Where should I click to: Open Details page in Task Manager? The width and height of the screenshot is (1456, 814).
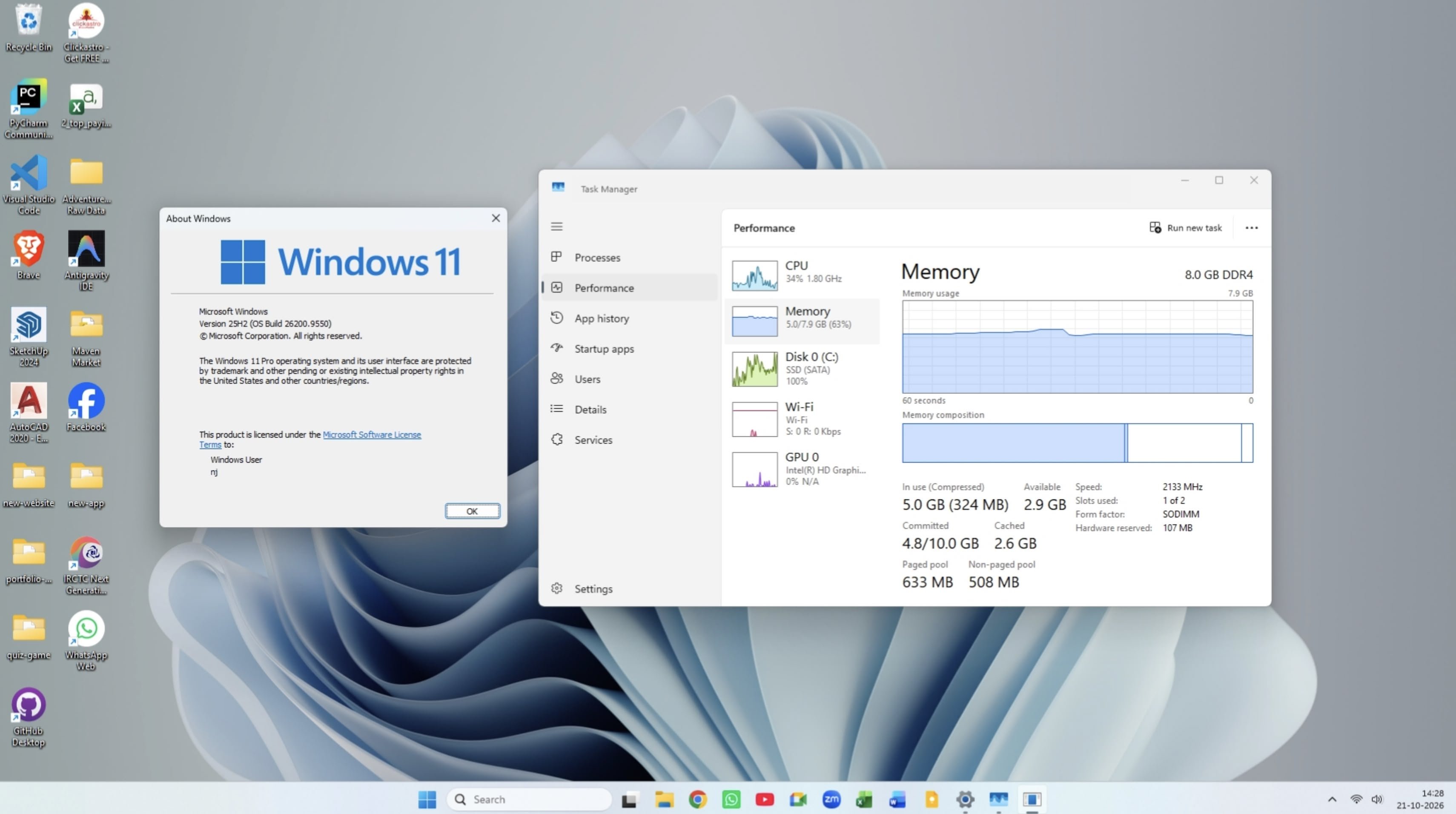coord(630,410)
